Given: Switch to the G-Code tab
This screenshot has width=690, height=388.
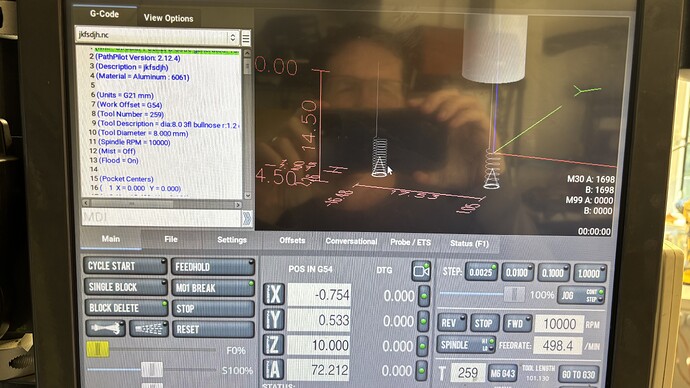Looking at the screenshot, I should 104,14.
